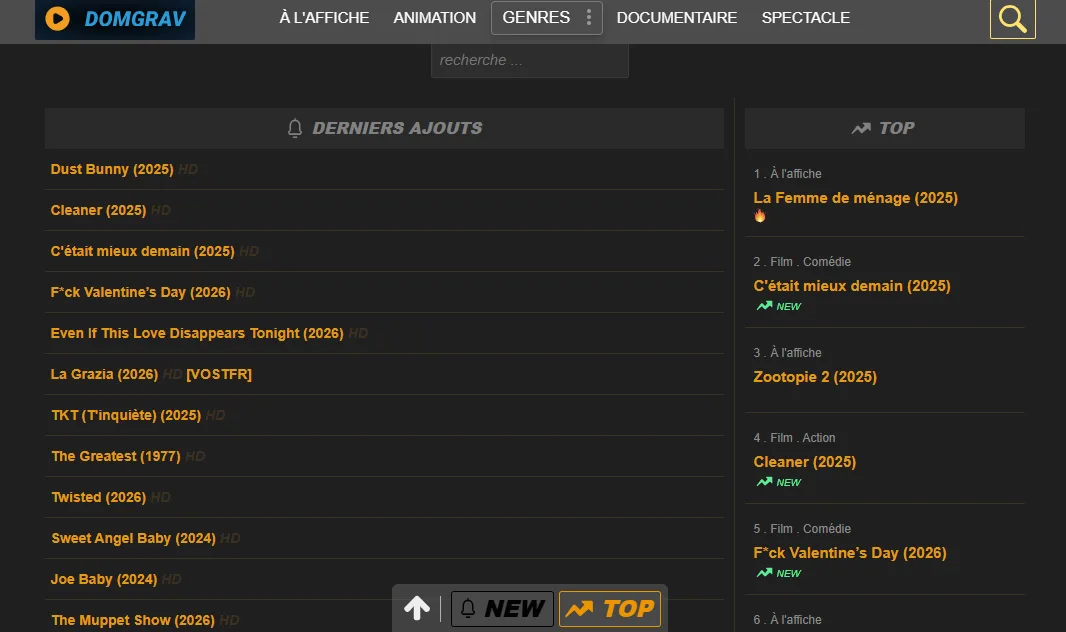Focus the recherche search field

(529, 60)
